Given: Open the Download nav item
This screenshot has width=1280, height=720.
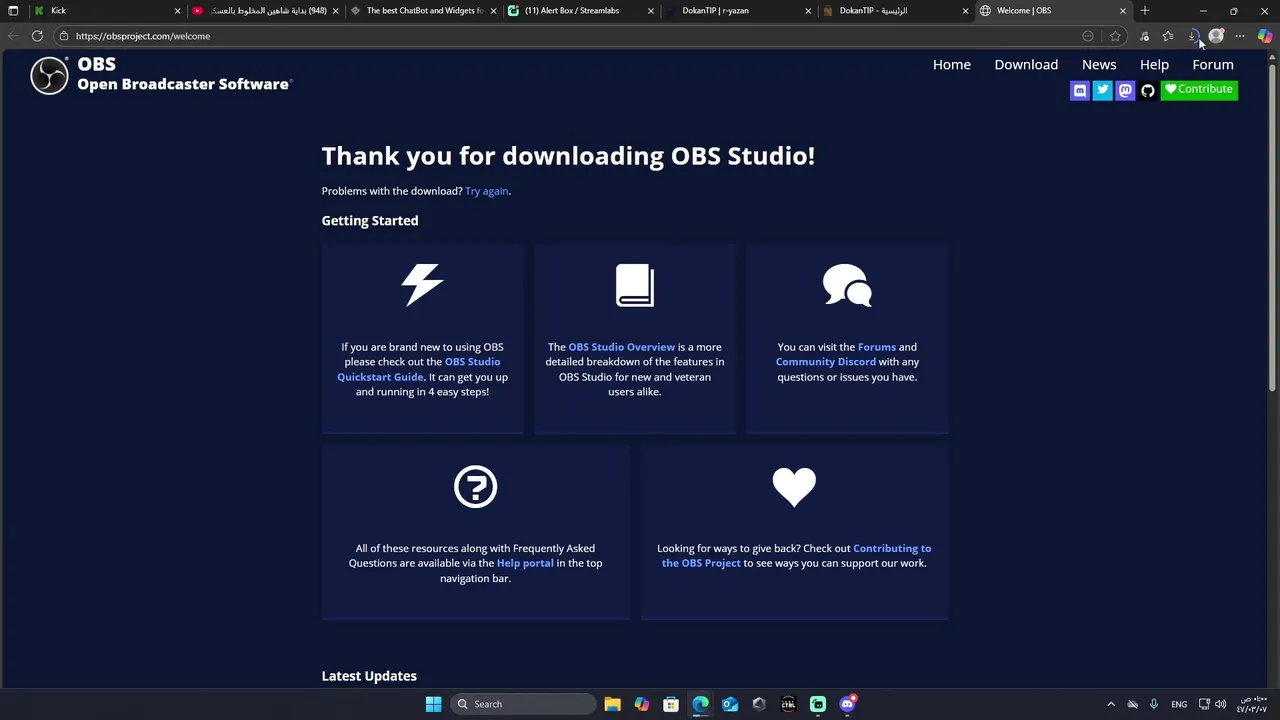Looking at the screenshot, I should [1026, 64].
